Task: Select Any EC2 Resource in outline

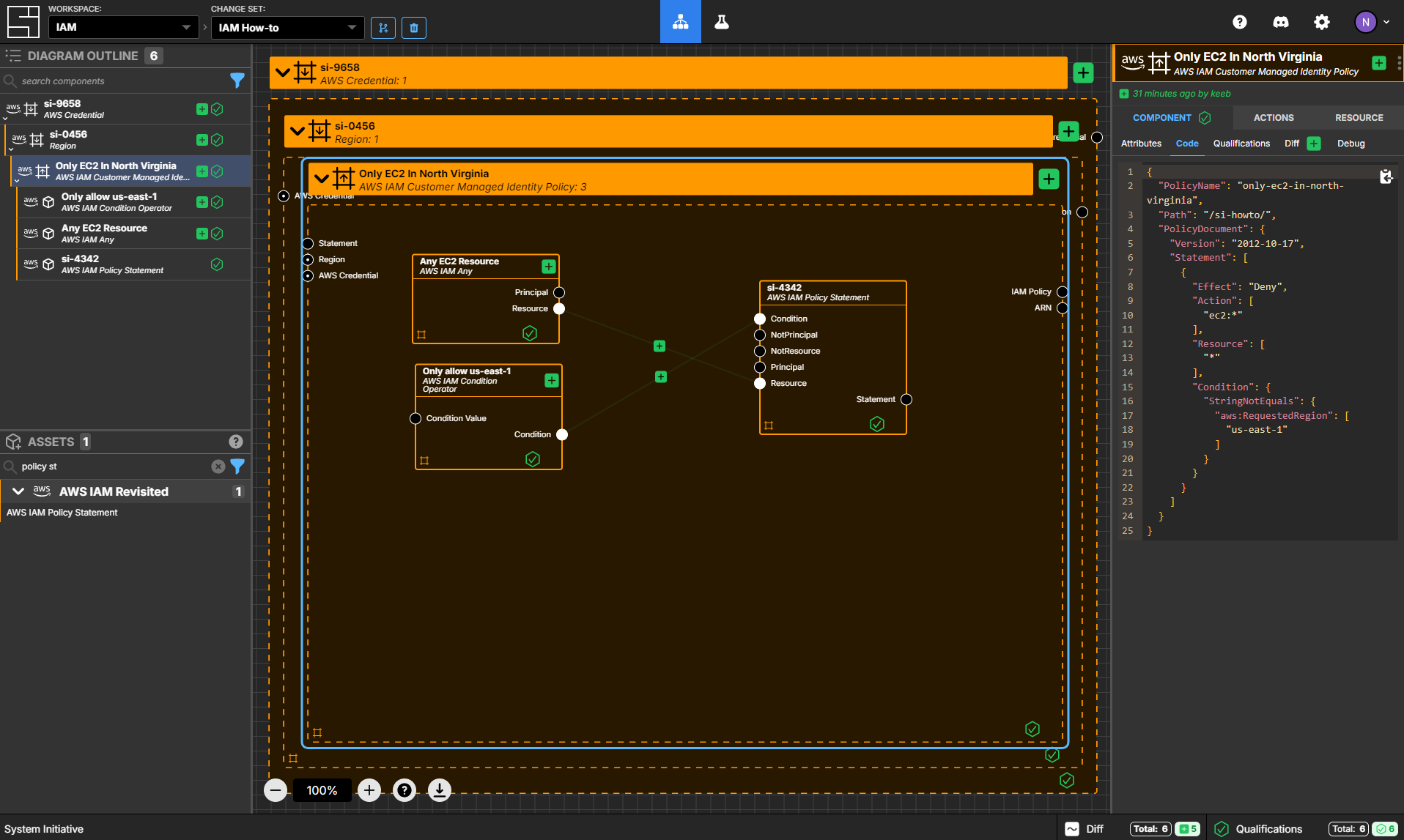Action: (x=134, y=234)
